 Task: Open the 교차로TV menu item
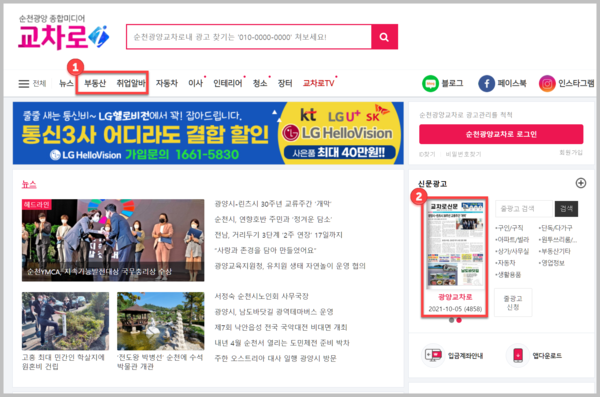coord(318,83)
